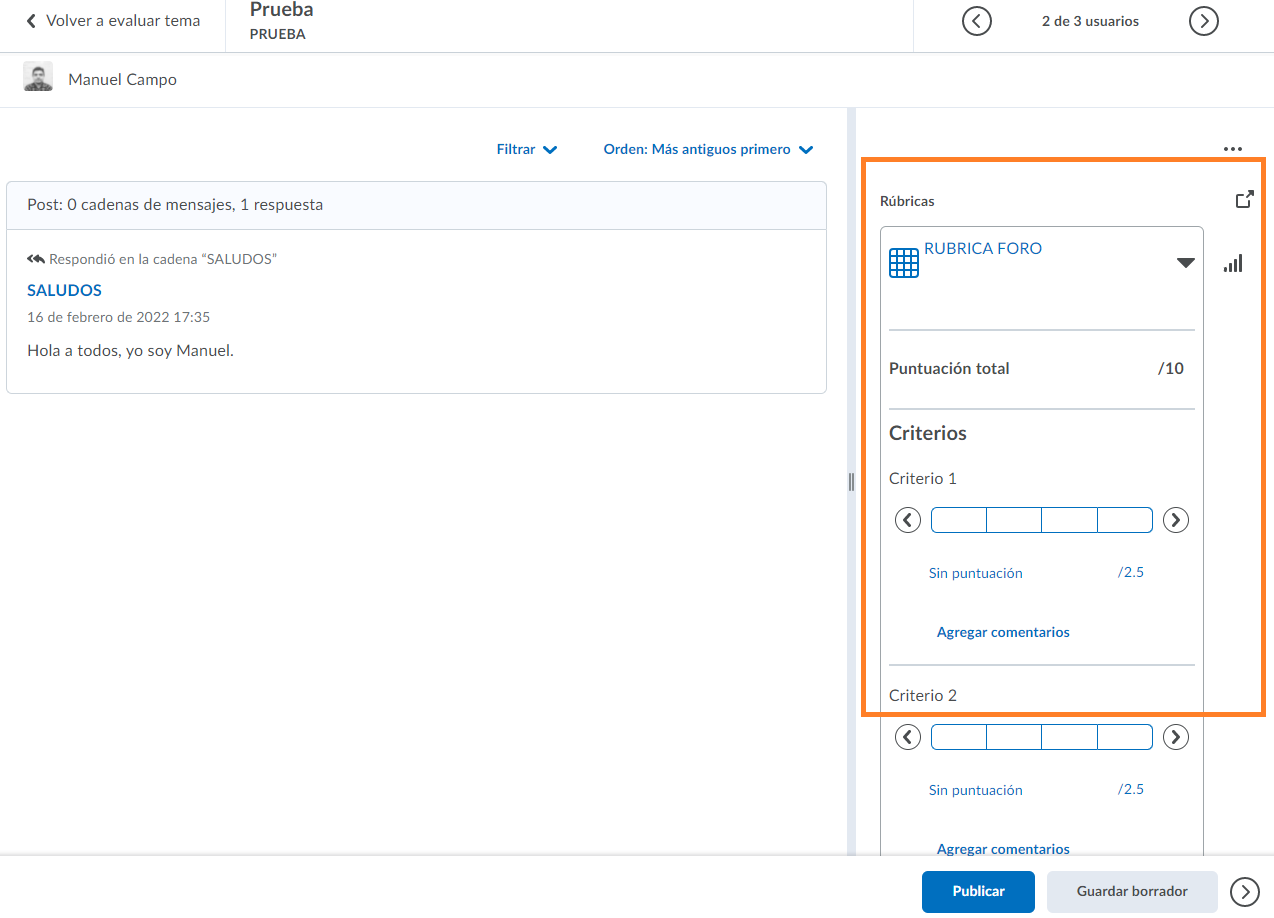Open the Filtrar dropdown

[x=527, y=149]
